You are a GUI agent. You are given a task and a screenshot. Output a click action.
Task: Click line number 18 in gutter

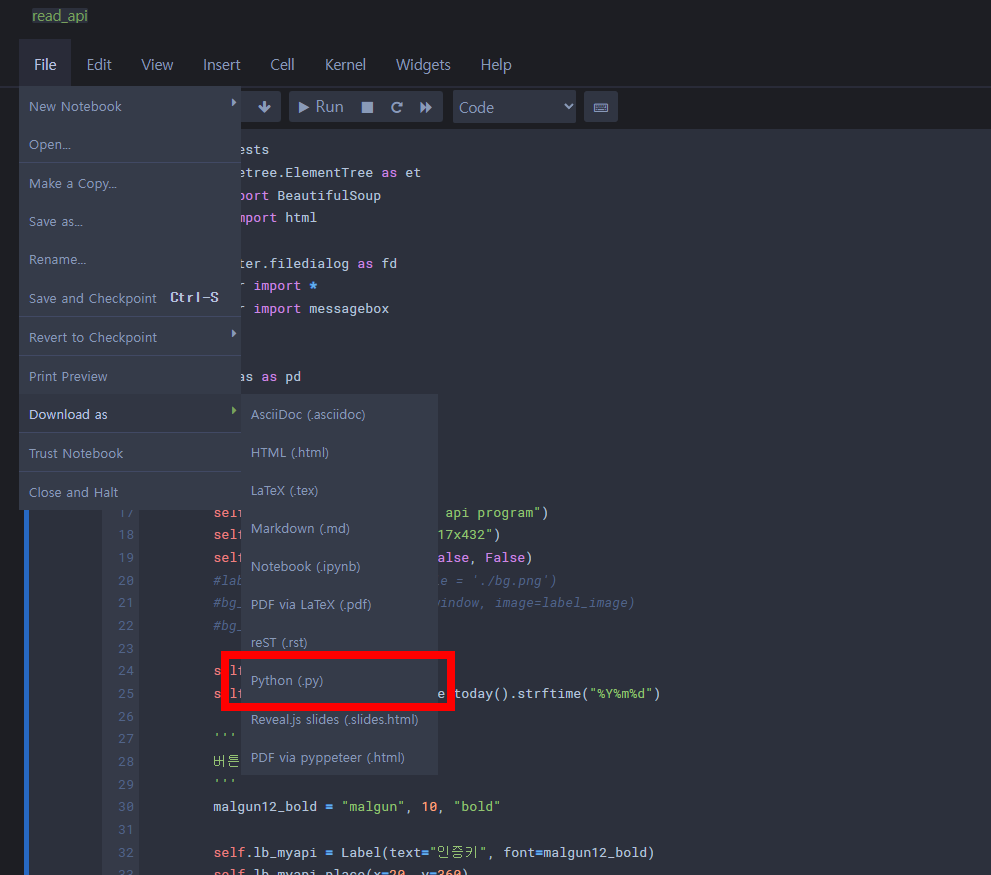pos(126,535)
